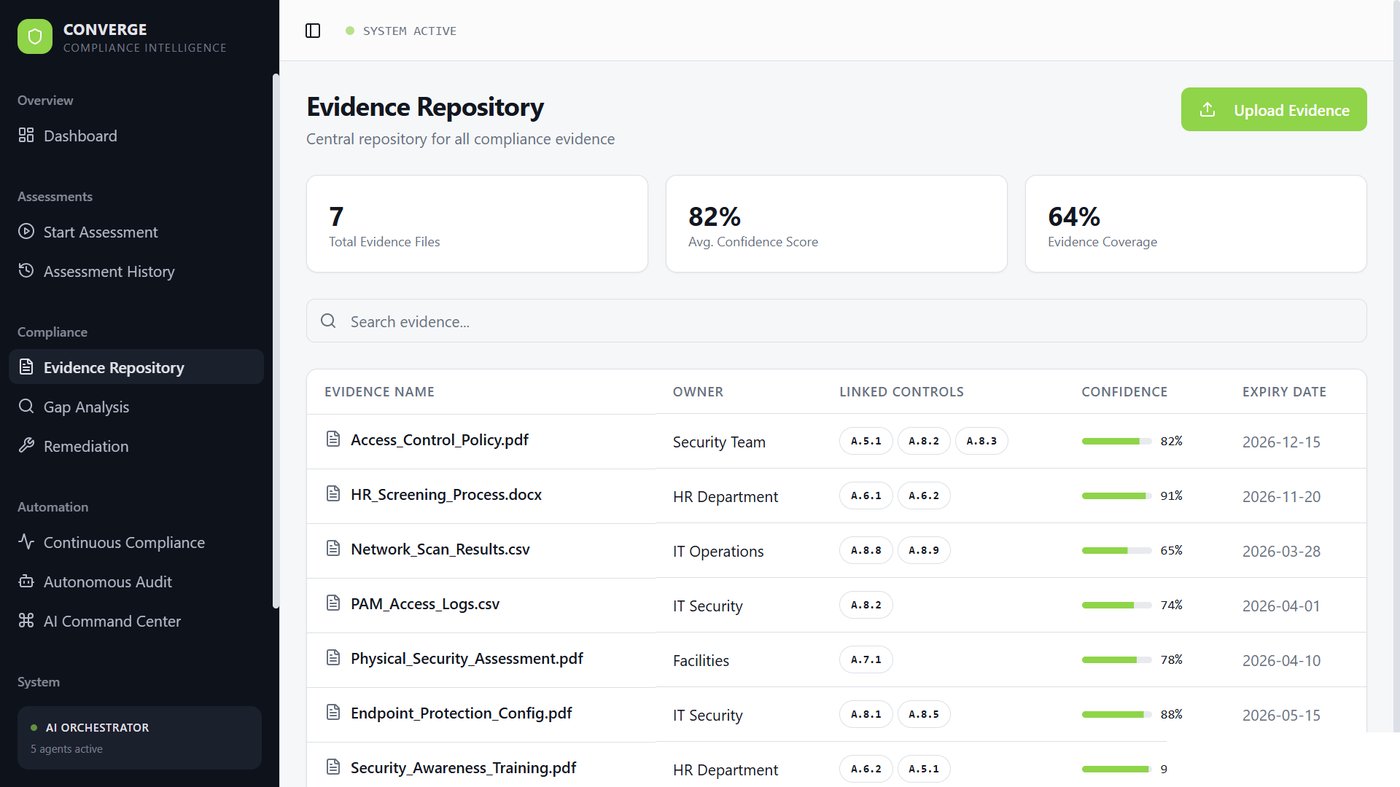The image size is (1400, 787).
Task: Click the Converge shield logo
Action: (35, 37)
